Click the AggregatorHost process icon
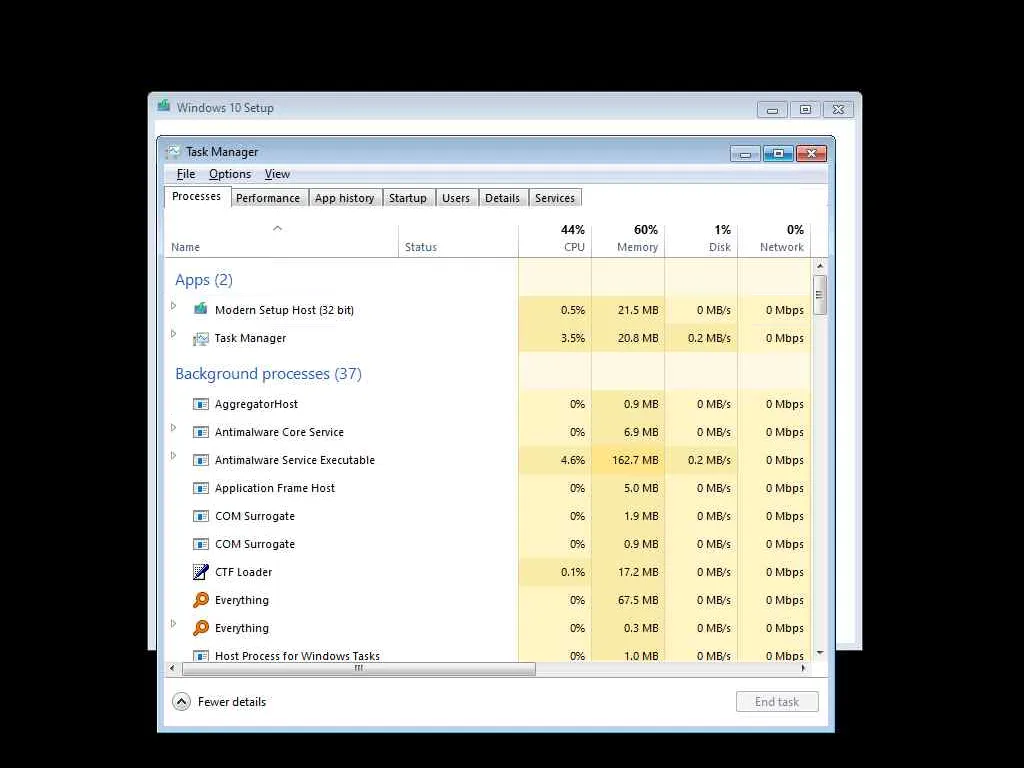1024x768 pixels. click(x=200, y=404)
